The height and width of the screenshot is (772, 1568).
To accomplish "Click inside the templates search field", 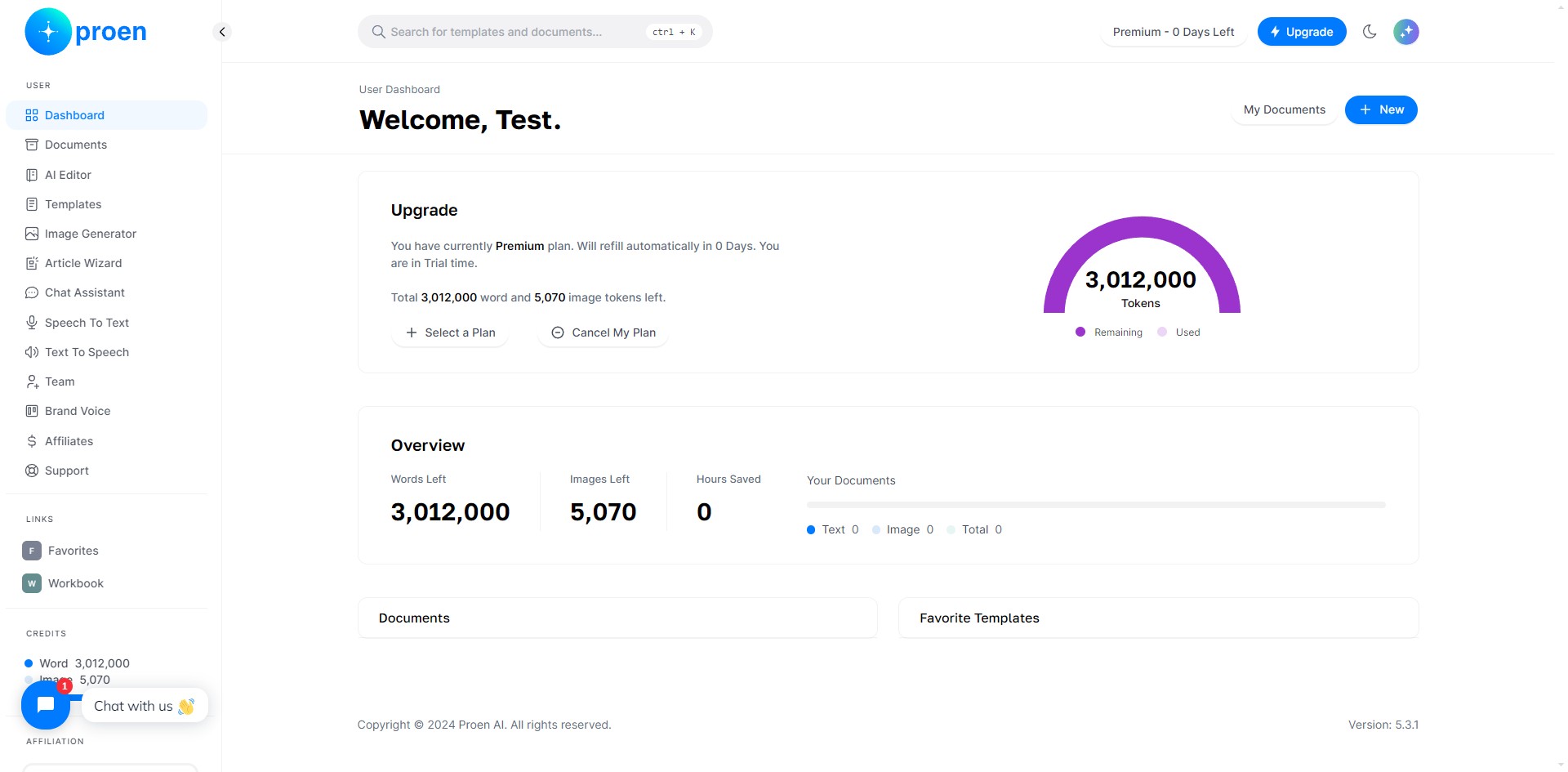I will point(506,31).
